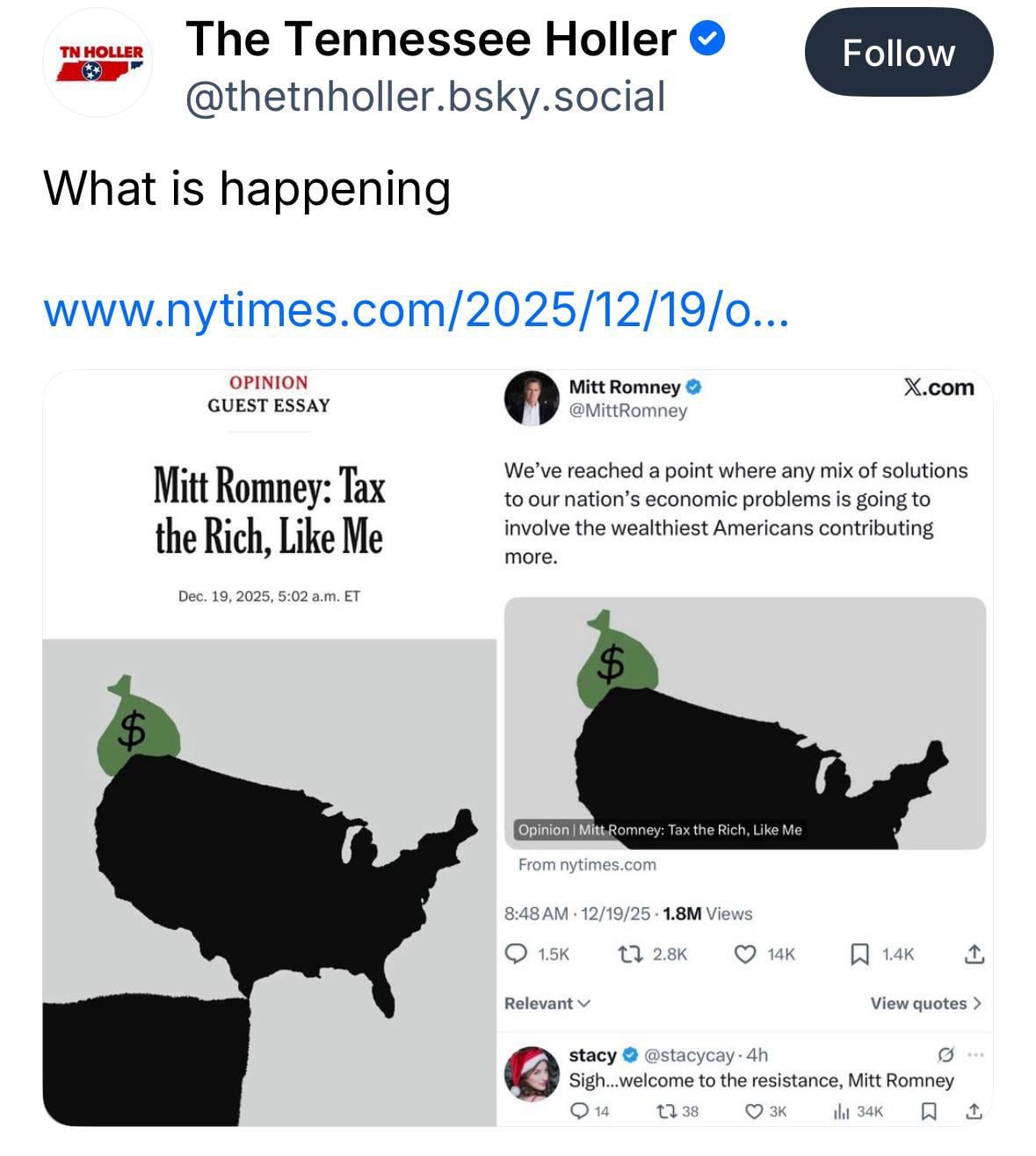The image size is (1036, 1156).
Task: Click the reply icon on stacy's comment
Action: point(579,1111)
